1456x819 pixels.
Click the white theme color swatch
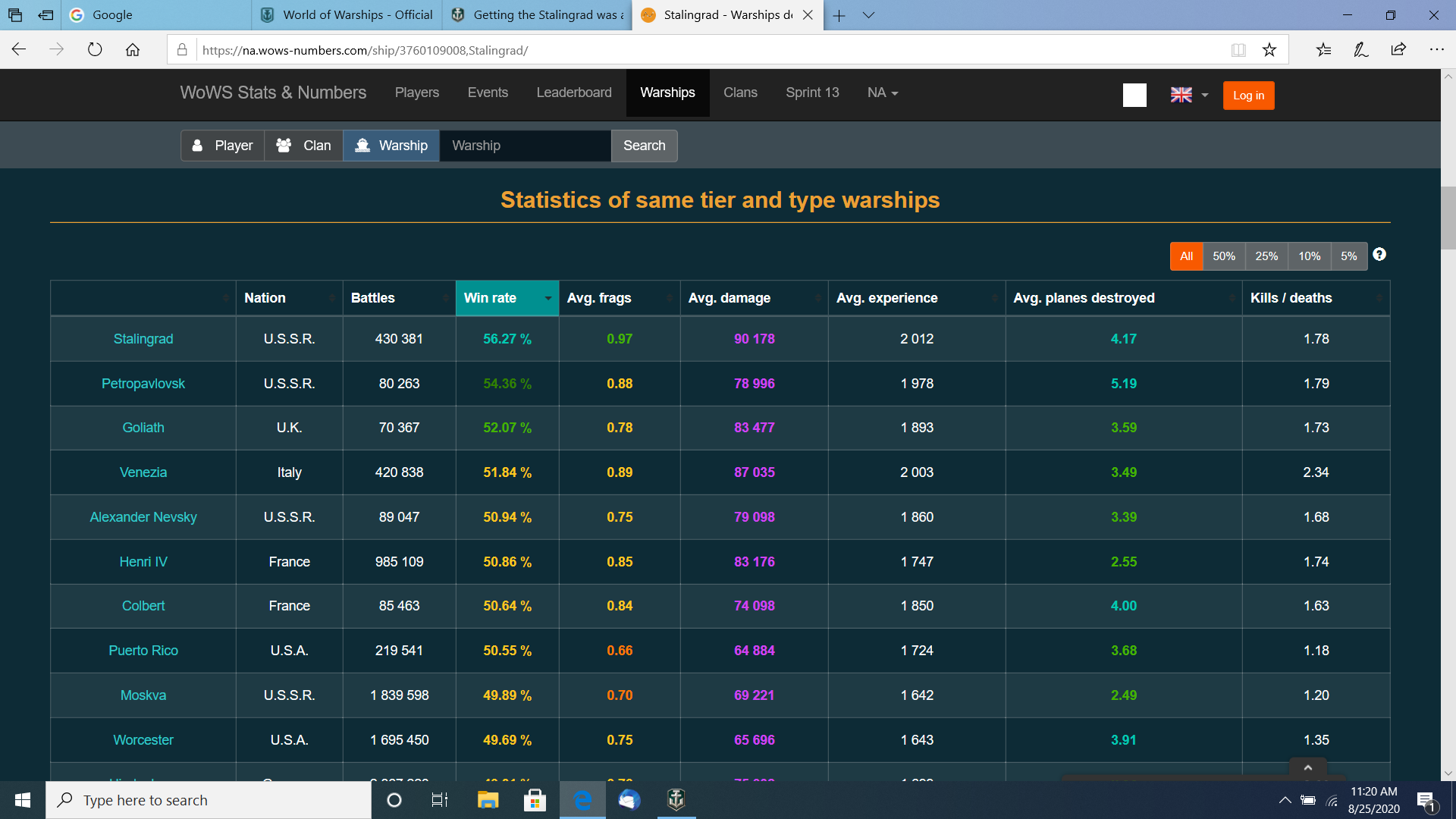pos(1134,95)
